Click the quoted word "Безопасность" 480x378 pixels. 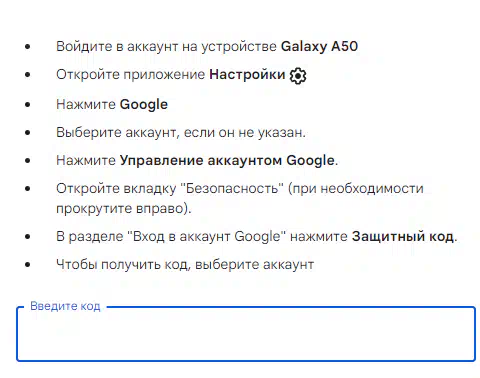[232, 189]
